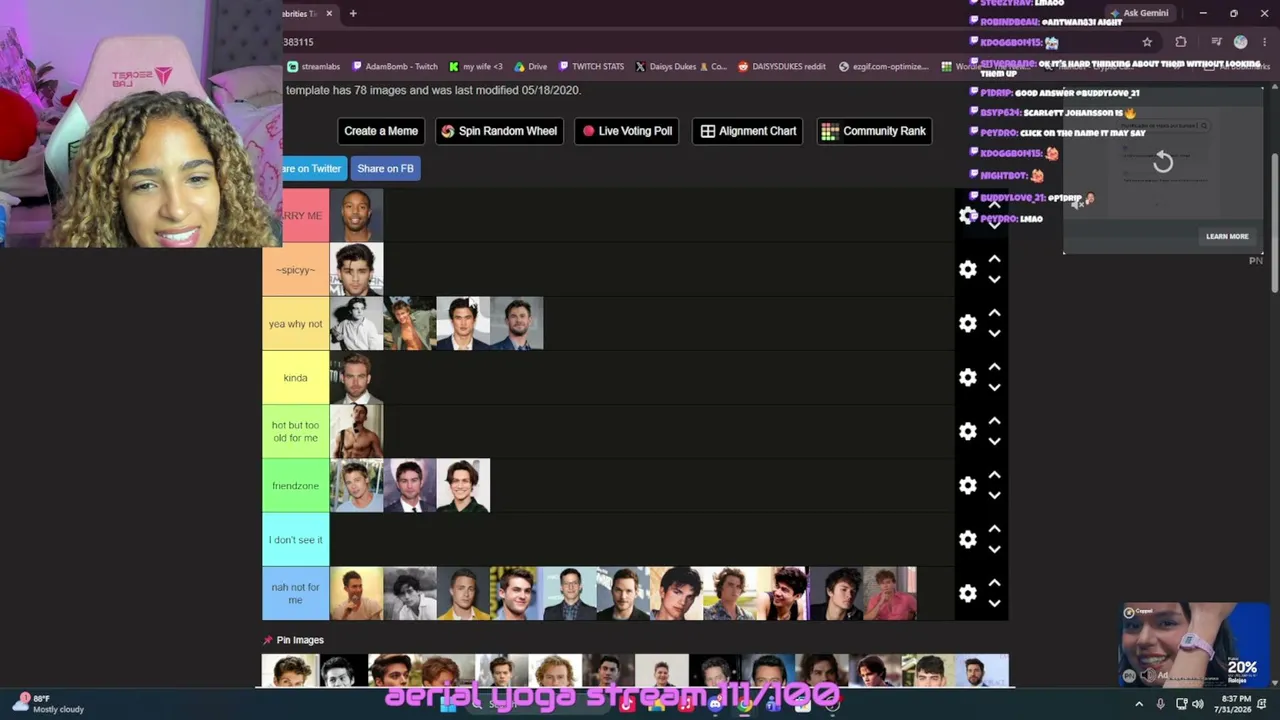The image size is (1280, 720).
Task: Select the photo in the spicyy tier
Action: (357, 270)
